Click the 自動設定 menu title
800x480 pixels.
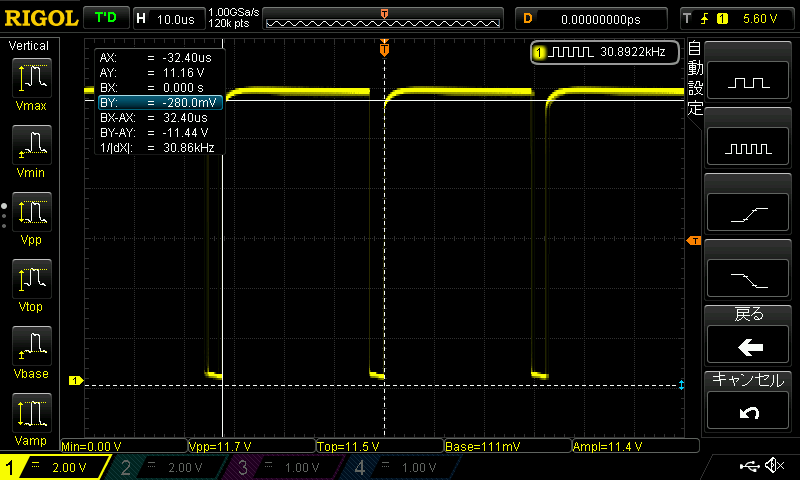click(695, 78)
